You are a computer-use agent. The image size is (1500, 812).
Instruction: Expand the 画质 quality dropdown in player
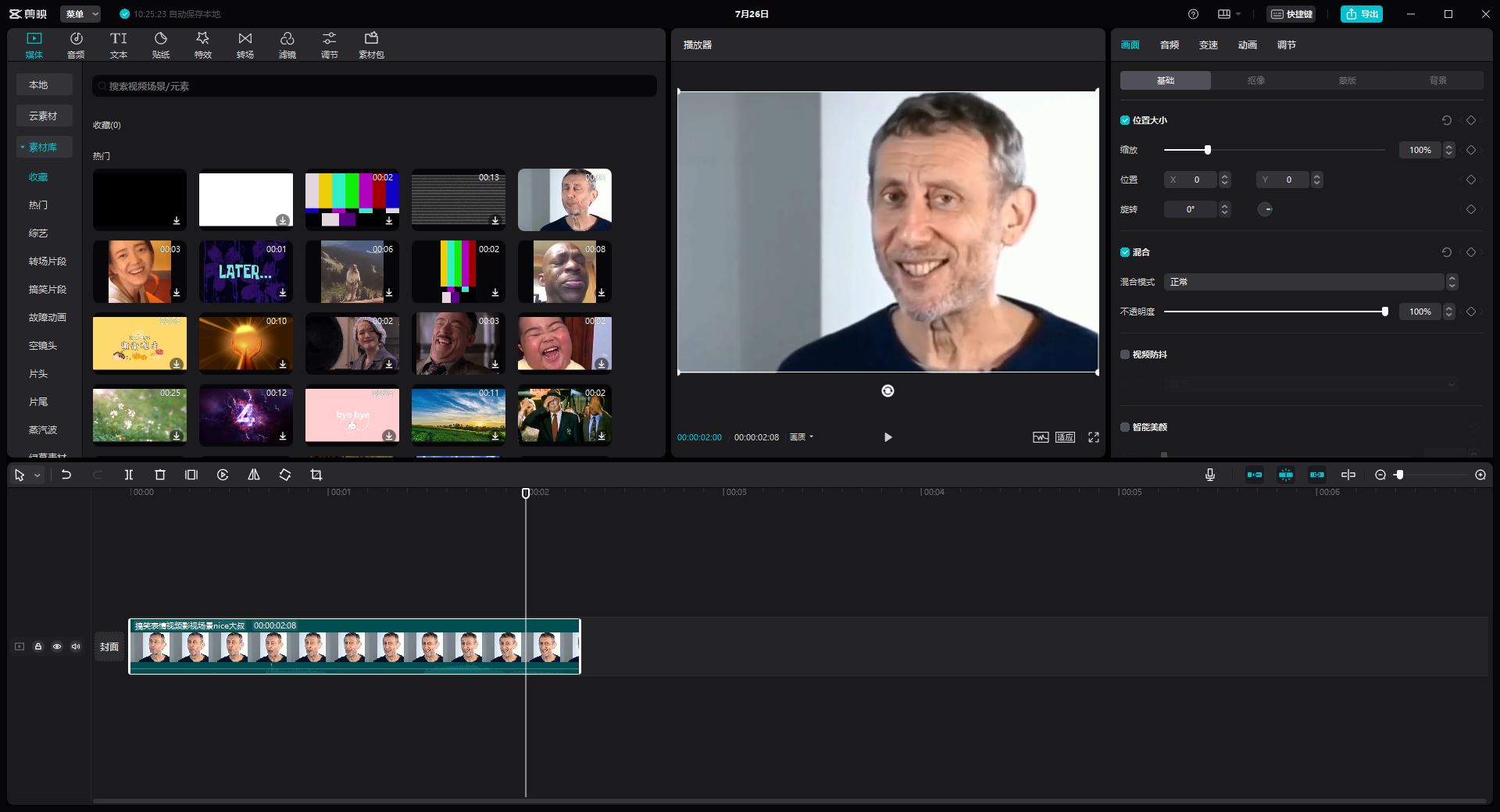[x=801, y=437]
